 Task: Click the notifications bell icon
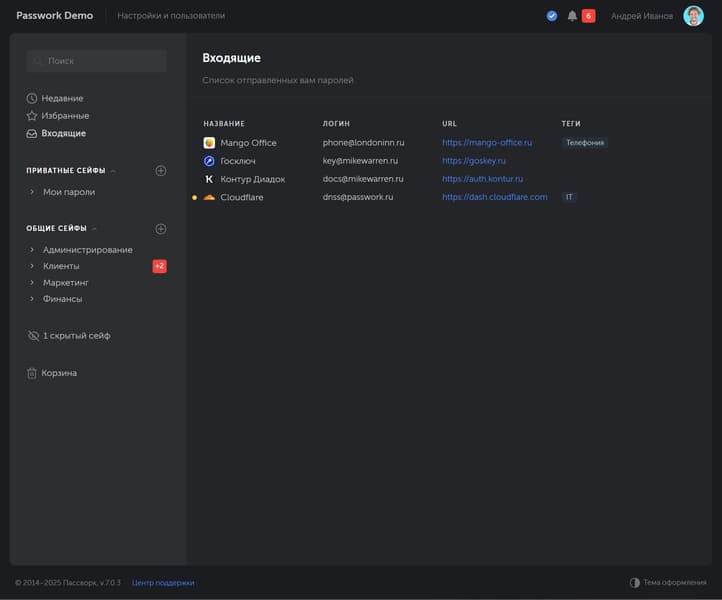click(x=572, y=16)
